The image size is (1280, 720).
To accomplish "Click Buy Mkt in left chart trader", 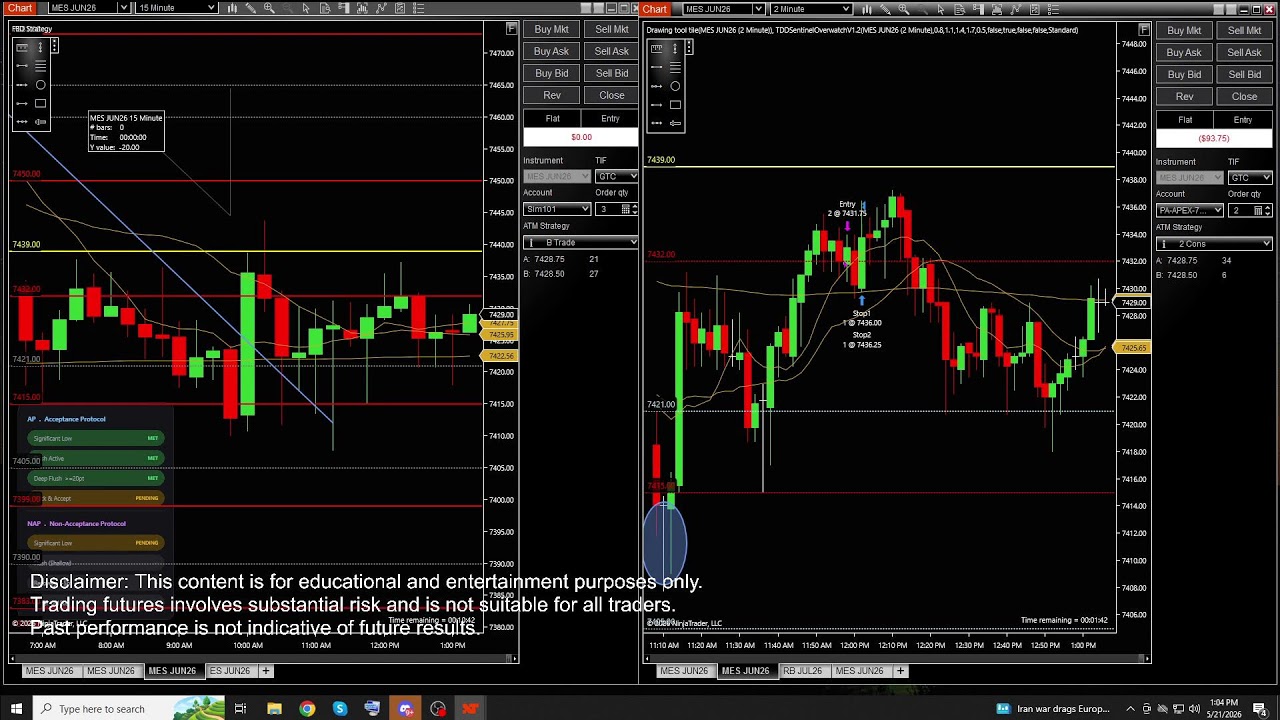I will coord(551,30).
